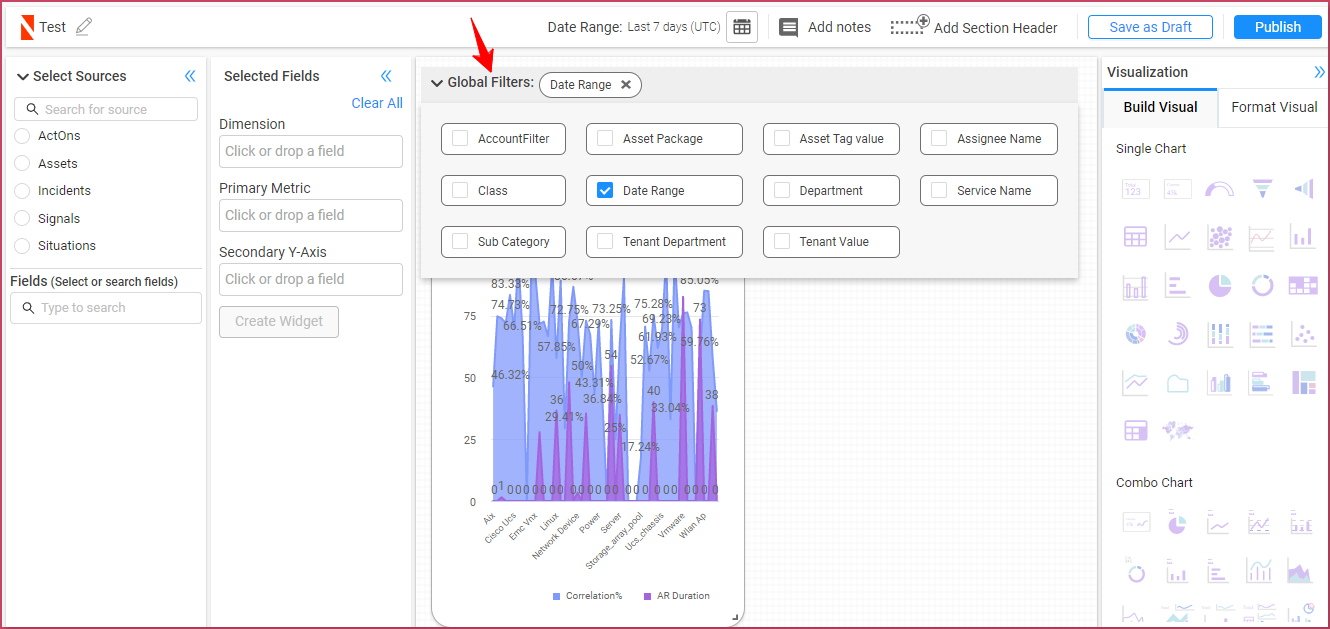The width and height of the screenshot is (1330, 629).
Task: Enable the Asset Package checkbox
Action: [605, 139]
